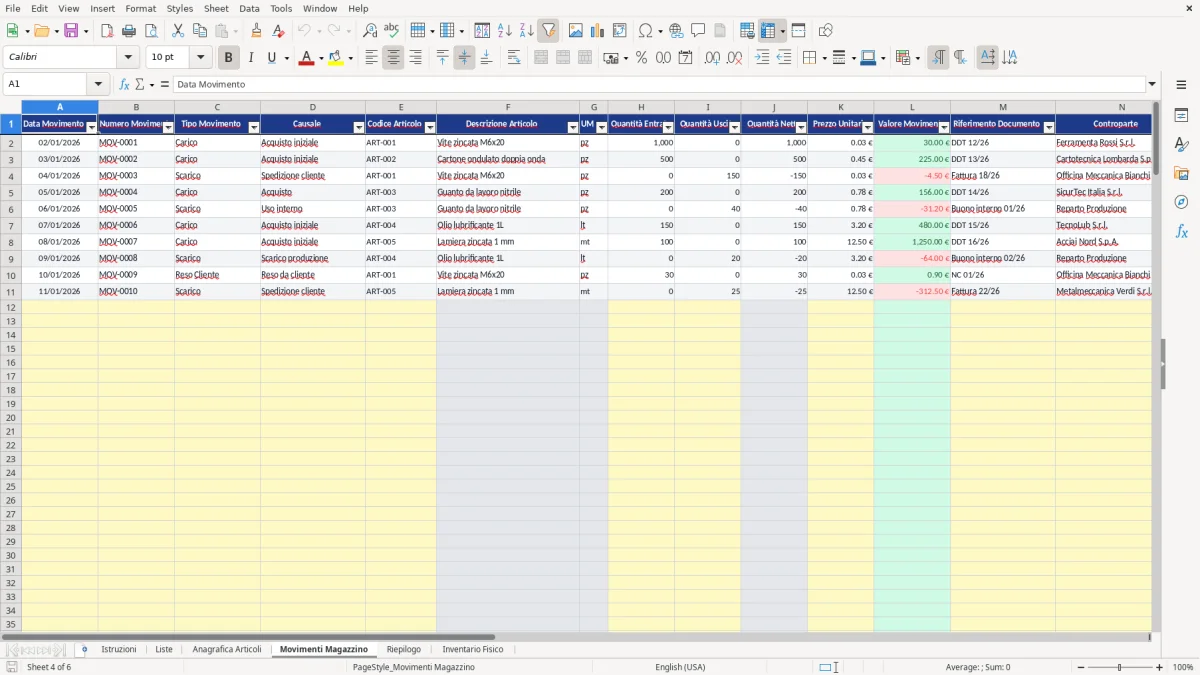The width and height of the screenshot is (1200, 675).
Task: Open filter dropdown for Causale column
Action: [359, 127]
